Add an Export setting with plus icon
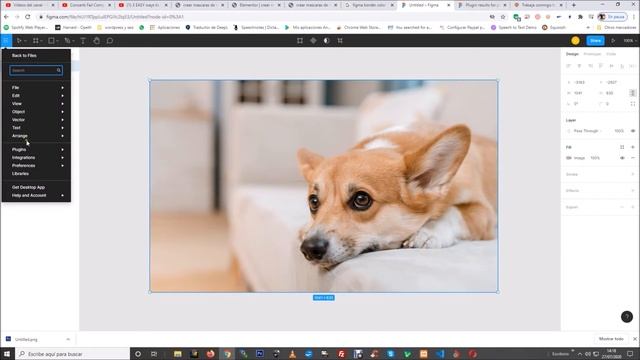Image resolution: width=640 pixels, height=360 pixels. pyautogui.click(x=633, y=207)
